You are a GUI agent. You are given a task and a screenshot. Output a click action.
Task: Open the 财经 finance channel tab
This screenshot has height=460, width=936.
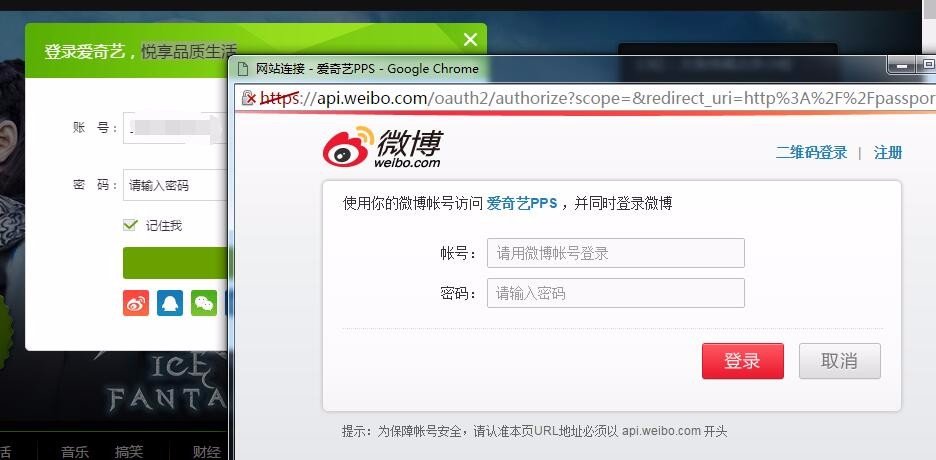click(207, 452)
